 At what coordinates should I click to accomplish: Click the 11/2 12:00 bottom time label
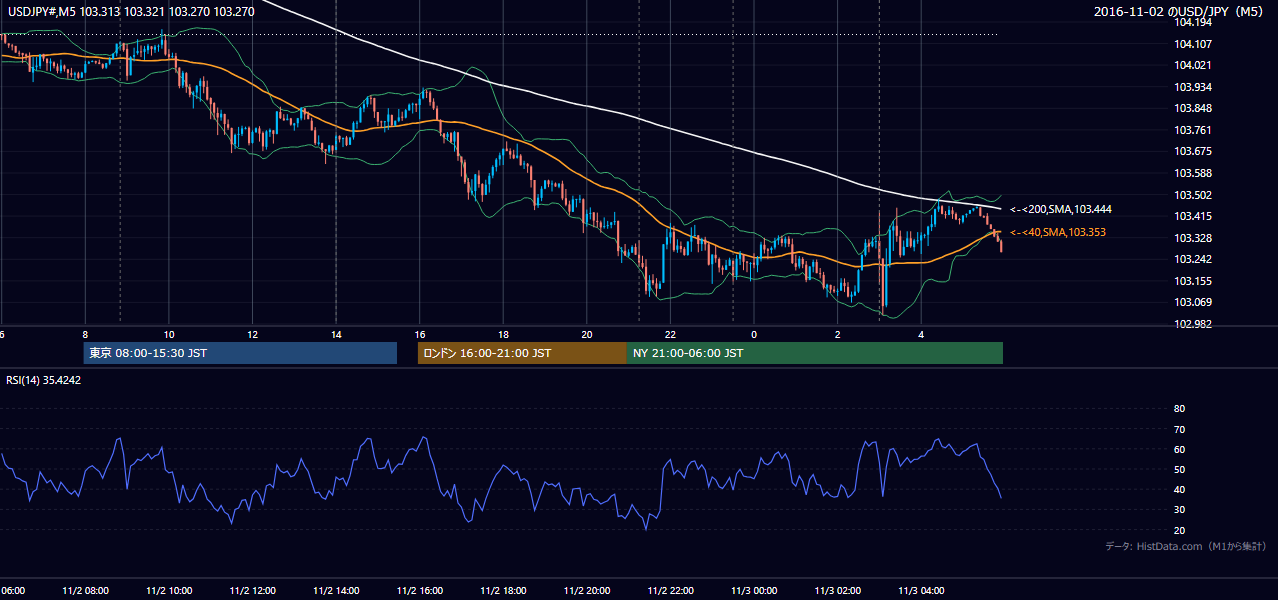point(252,591)
